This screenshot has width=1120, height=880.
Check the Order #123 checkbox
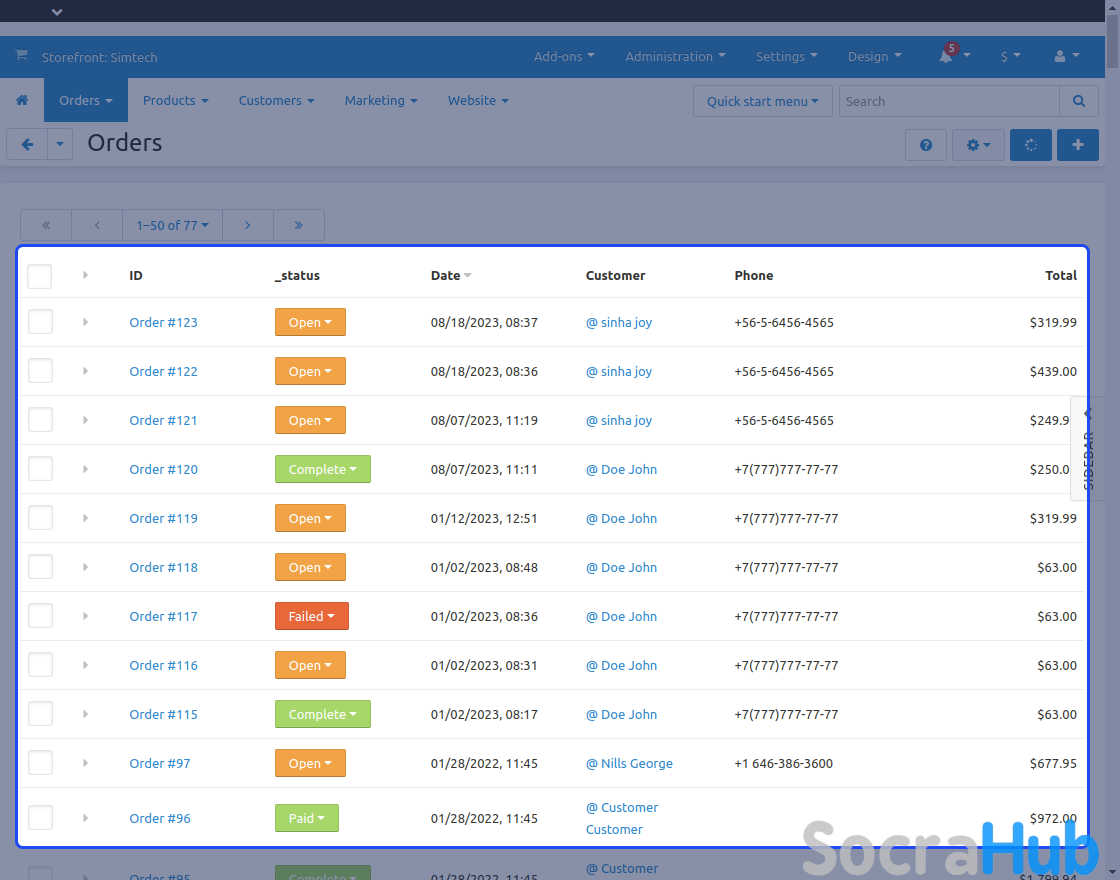click(x=40, y=322)
